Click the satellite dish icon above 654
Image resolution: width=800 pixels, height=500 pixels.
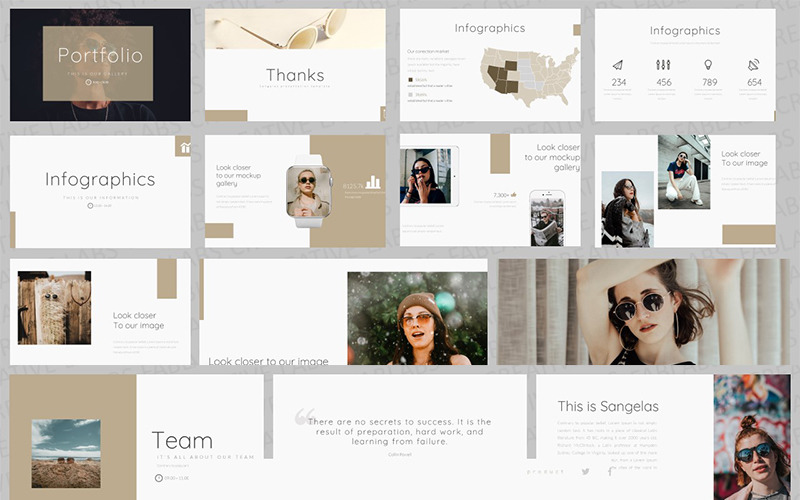tap(753, 64)
